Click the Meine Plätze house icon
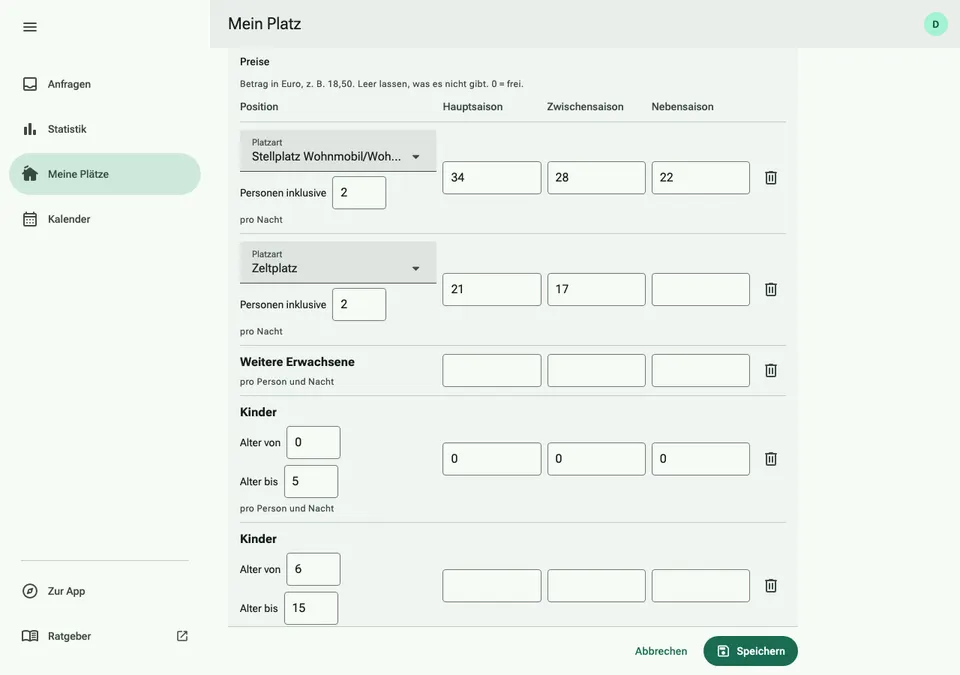 pos(29,174)
